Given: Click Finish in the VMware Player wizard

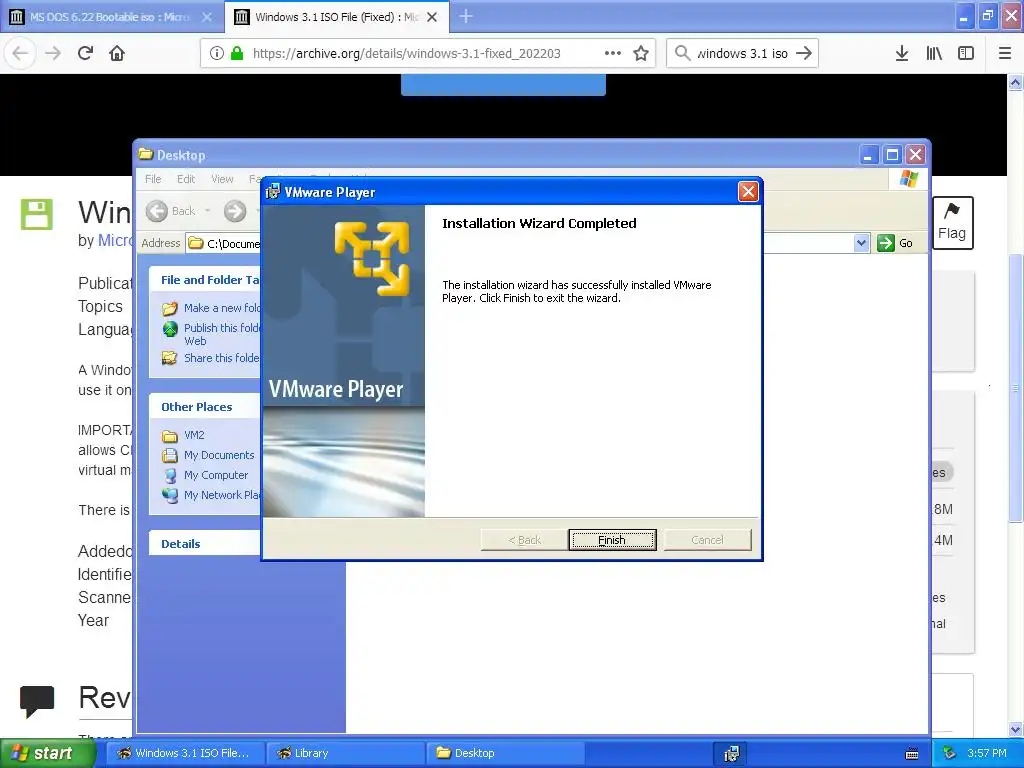Looking at the screenshot, I should point(612,539).
